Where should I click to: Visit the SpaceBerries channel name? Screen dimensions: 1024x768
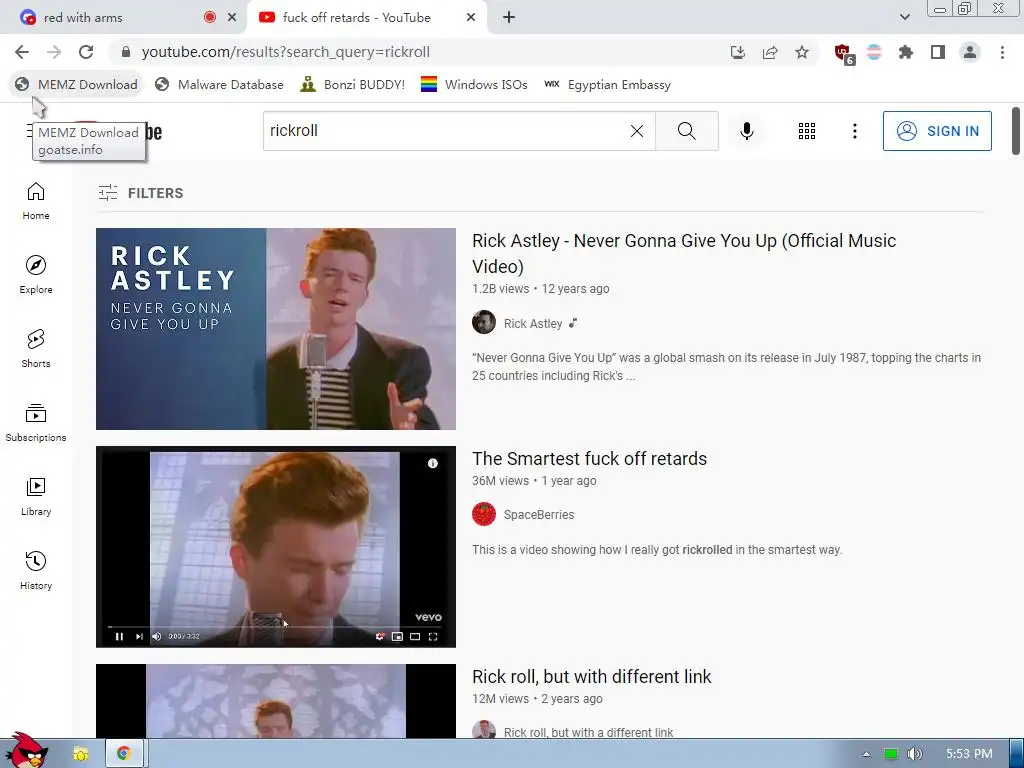tap(539, 515)
